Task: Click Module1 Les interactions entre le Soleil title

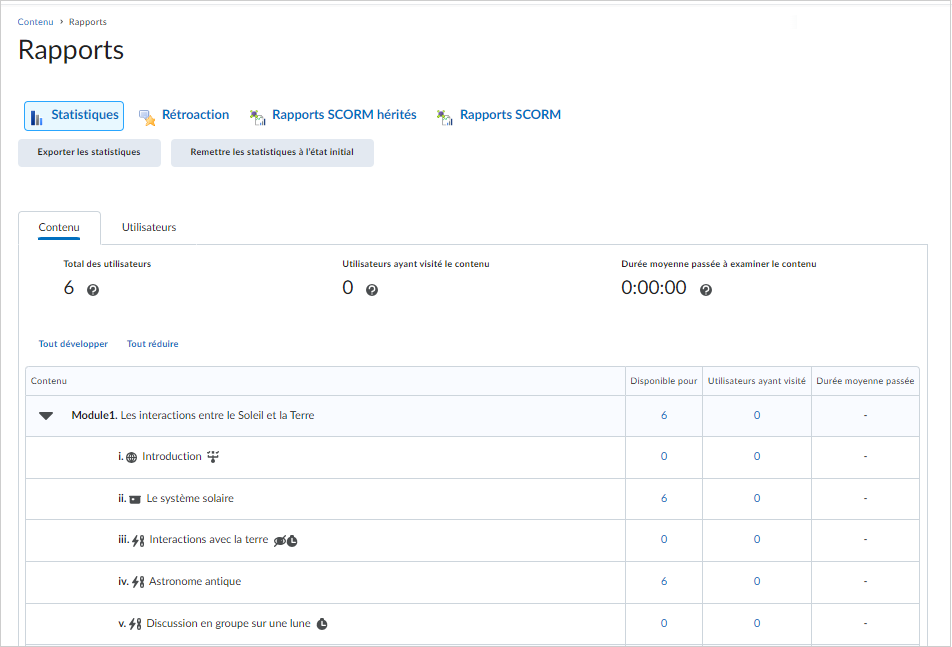Action: pos(193,416)
